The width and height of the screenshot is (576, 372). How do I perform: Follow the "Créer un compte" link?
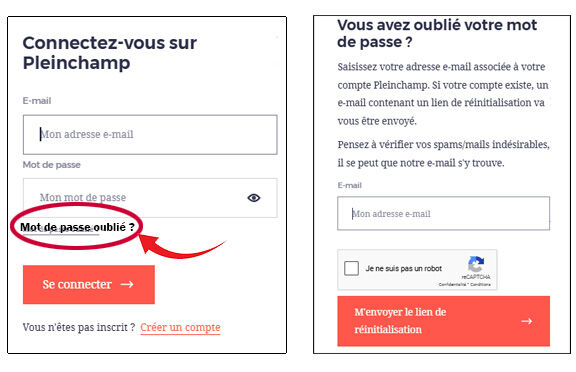[180, 327]
